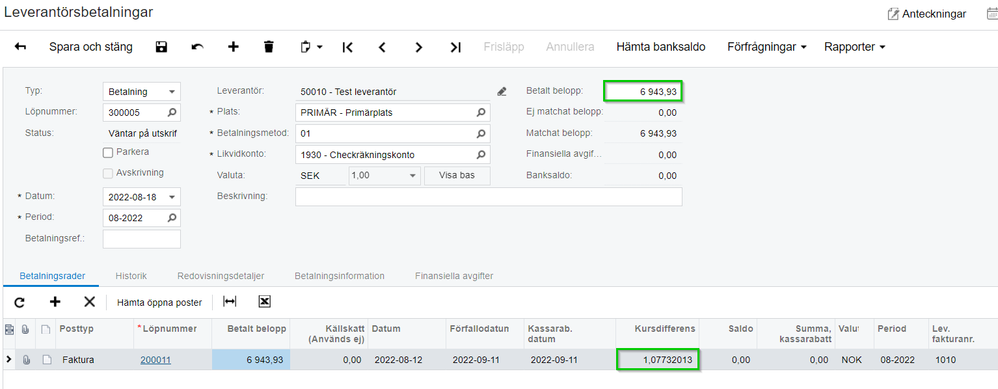Image resolution: width=998 pixels, height=389 pixels.
Task: Go to previous record
Action: pyautogui.click(x=382, y=47)
